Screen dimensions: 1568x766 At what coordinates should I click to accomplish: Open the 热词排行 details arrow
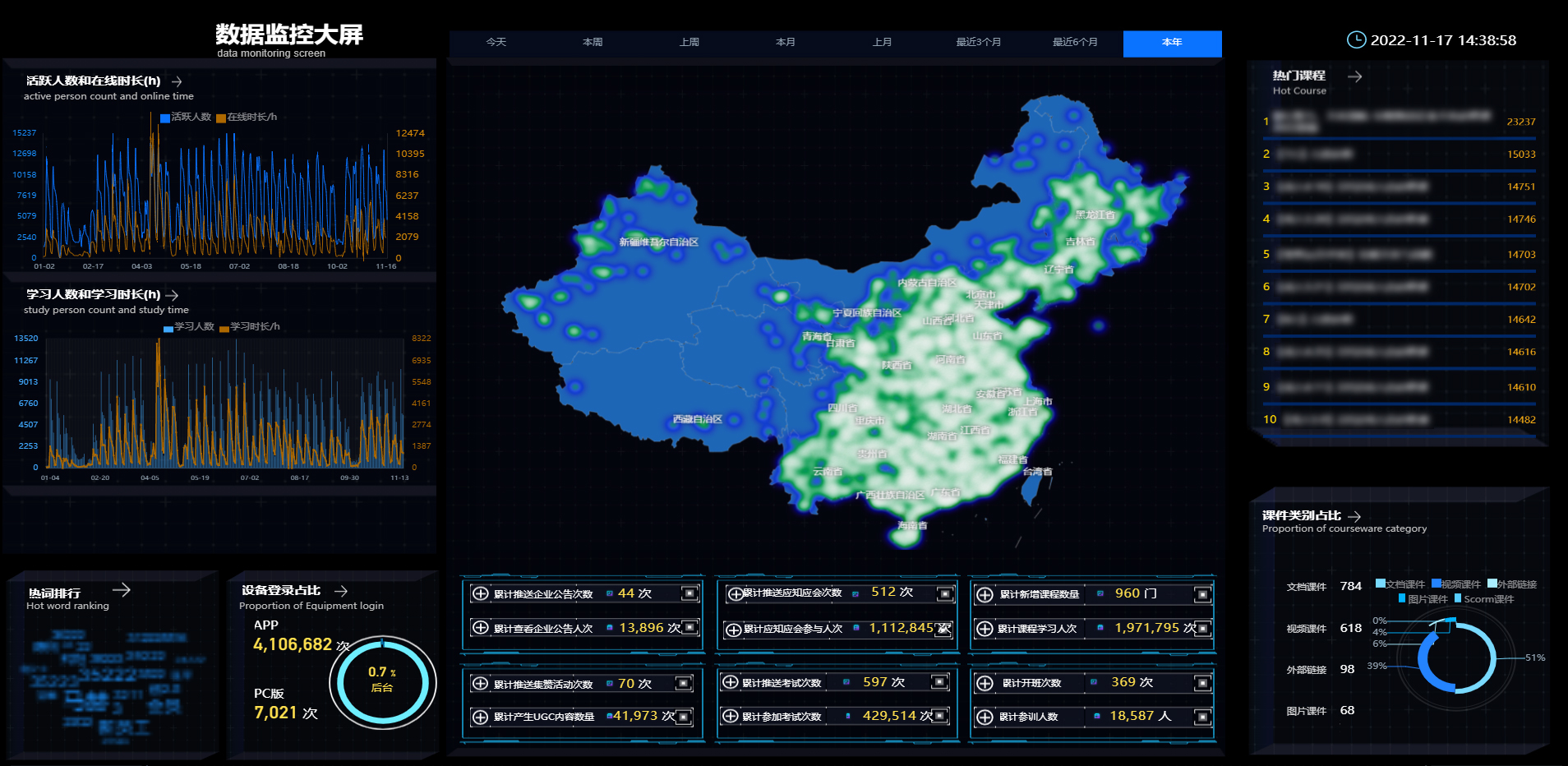pyautogui.click(x=122, y=589)
